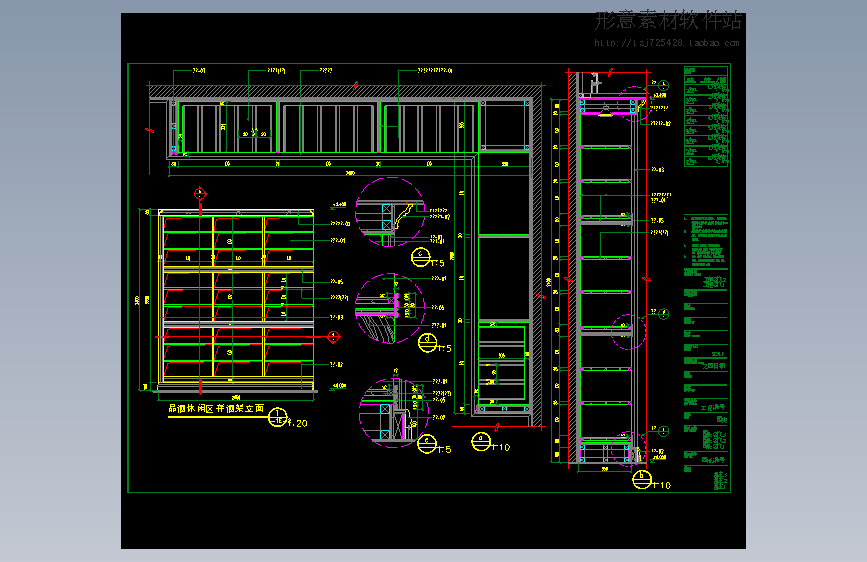Click the yellow detail bubble labeled c

coord(421,257)
